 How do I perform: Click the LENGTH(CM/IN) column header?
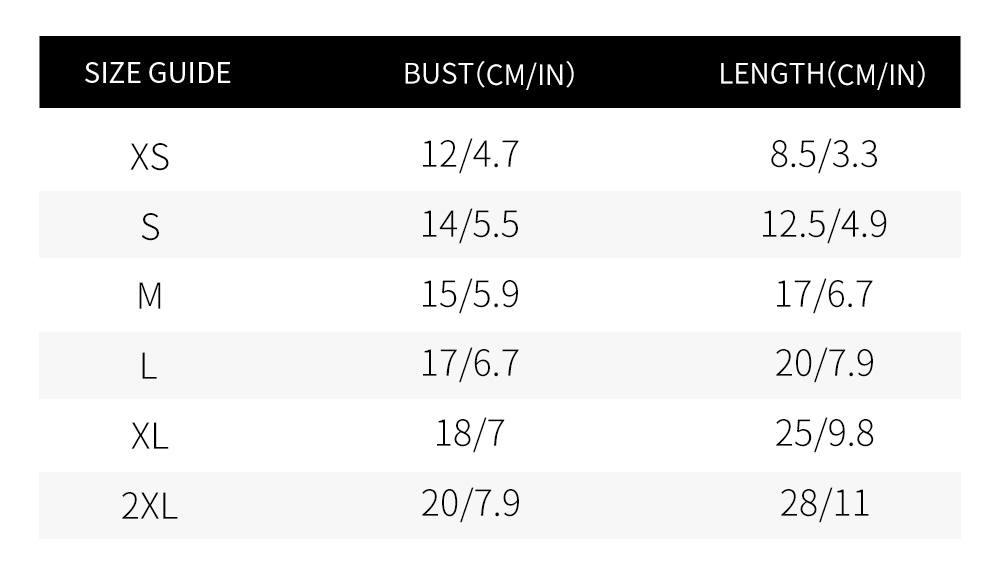pos(822,75)
